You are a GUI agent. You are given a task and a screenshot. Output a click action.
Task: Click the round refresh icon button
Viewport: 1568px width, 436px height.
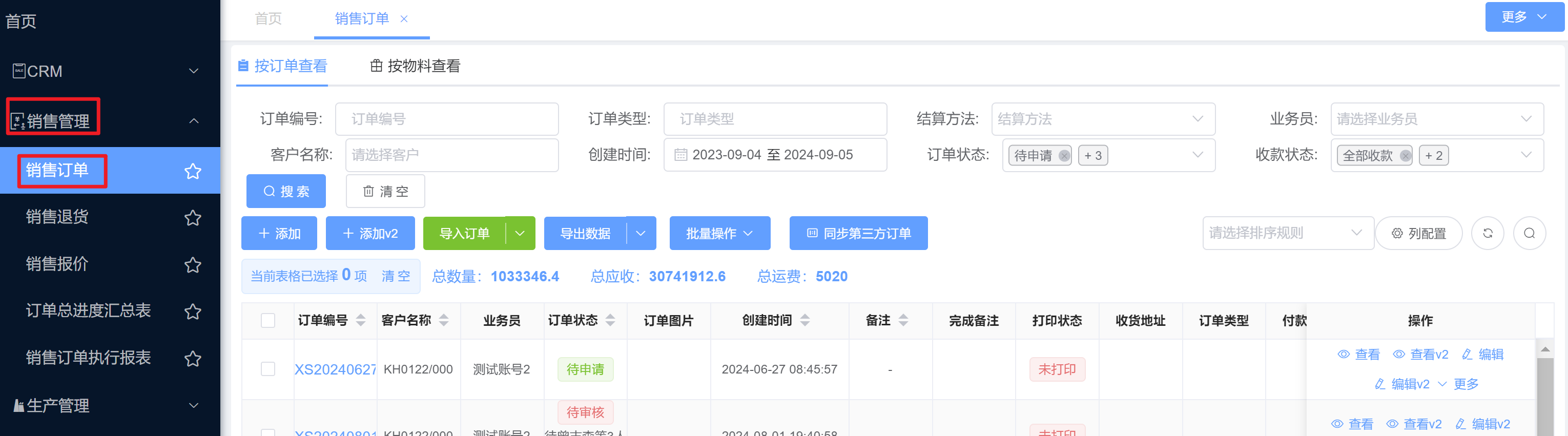(1488, 233)
